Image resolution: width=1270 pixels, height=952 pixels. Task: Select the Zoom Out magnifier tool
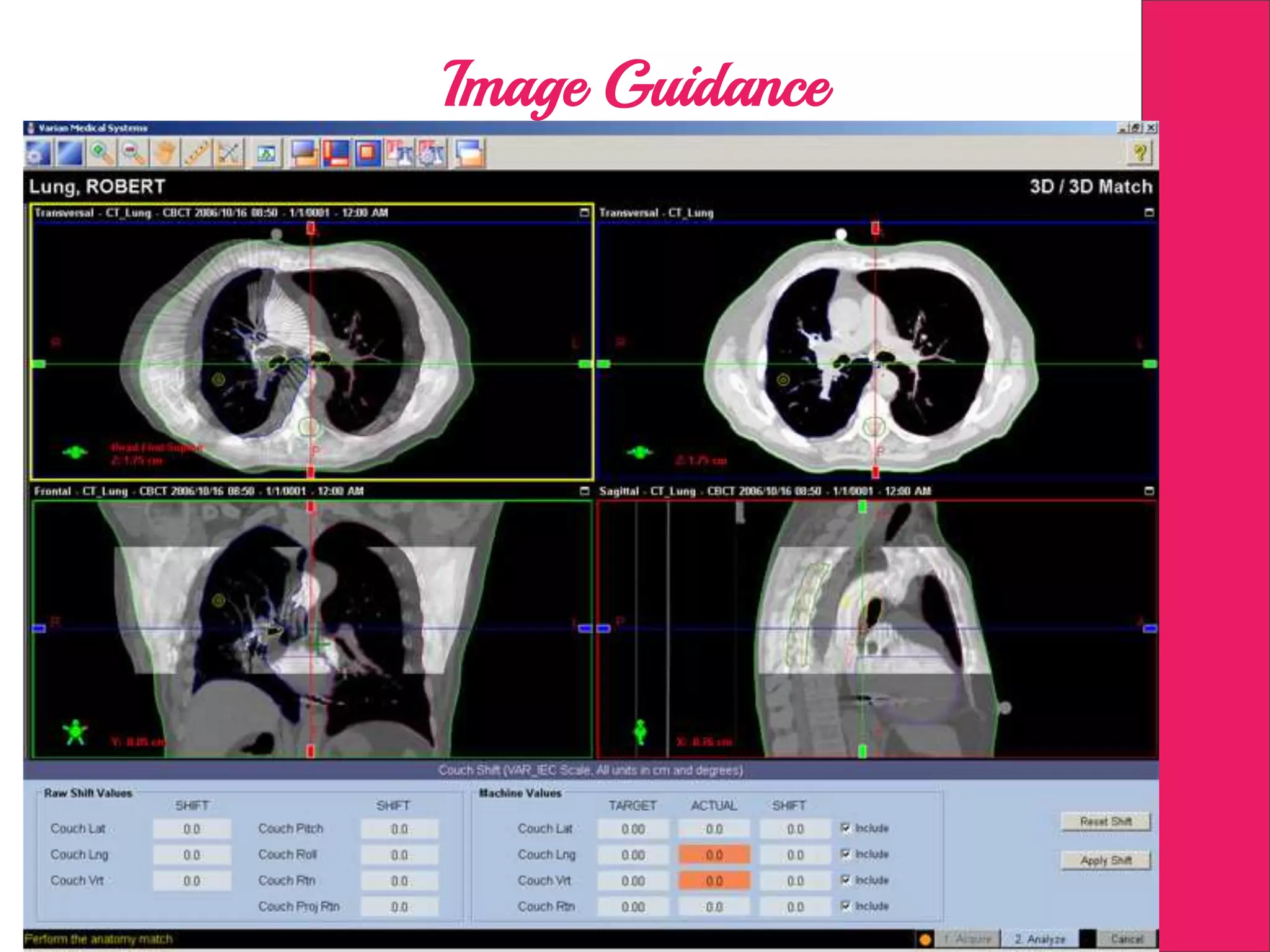[x=133, y=153]
